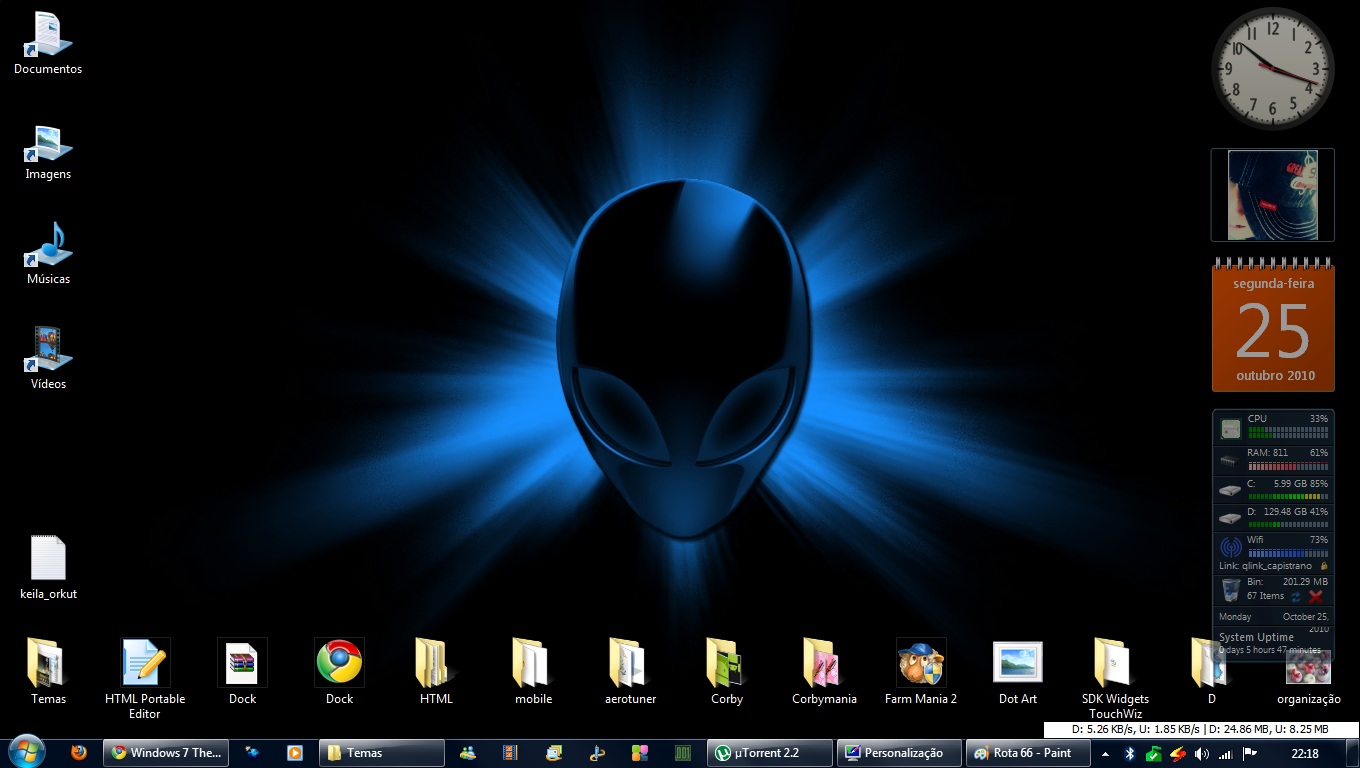Viewport: 1360px width, 768px height.
Task: Click the RAM usage bar in gadget
Action: click(x=1288, y=467)
